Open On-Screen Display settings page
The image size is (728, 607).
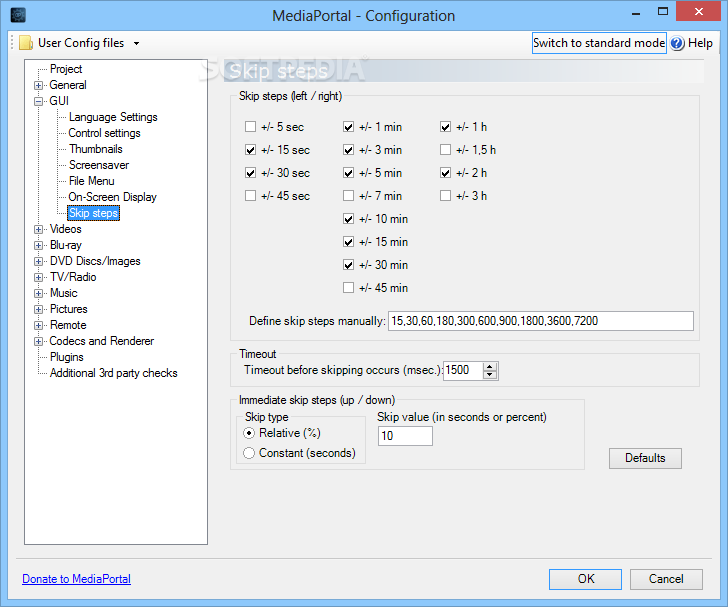[x=113, y=197]
